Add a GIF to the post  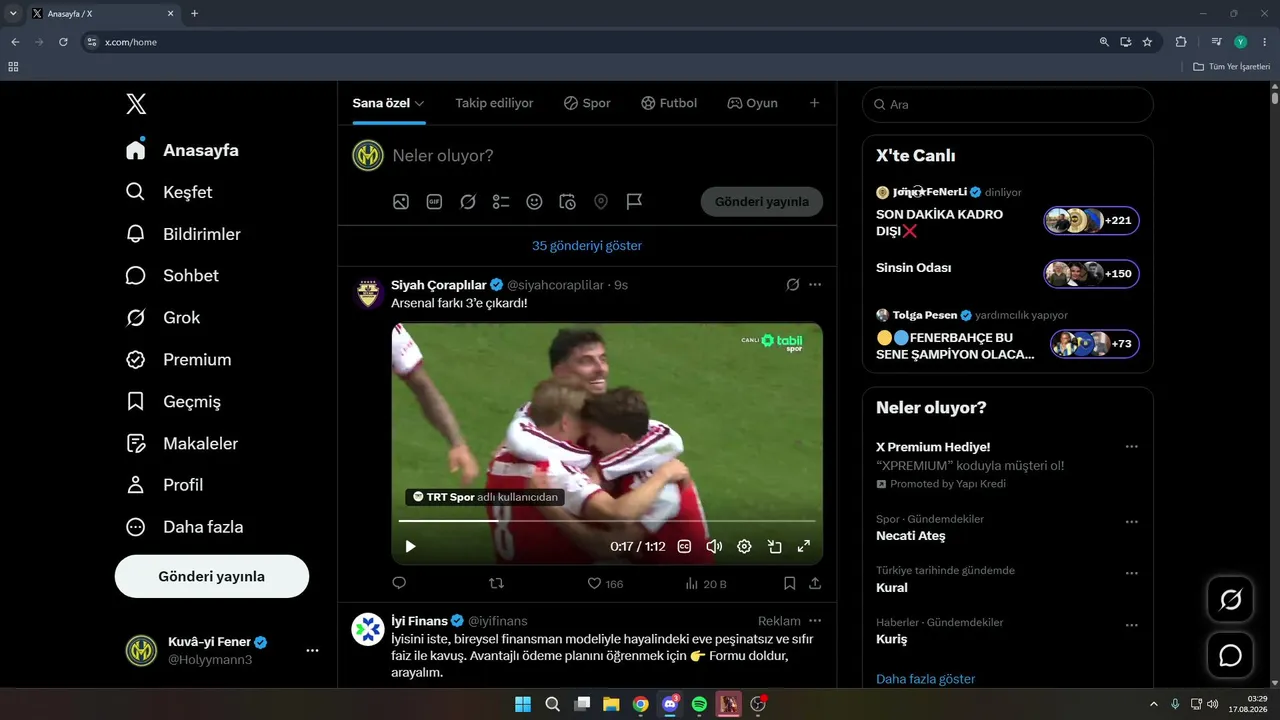[434, 202]
